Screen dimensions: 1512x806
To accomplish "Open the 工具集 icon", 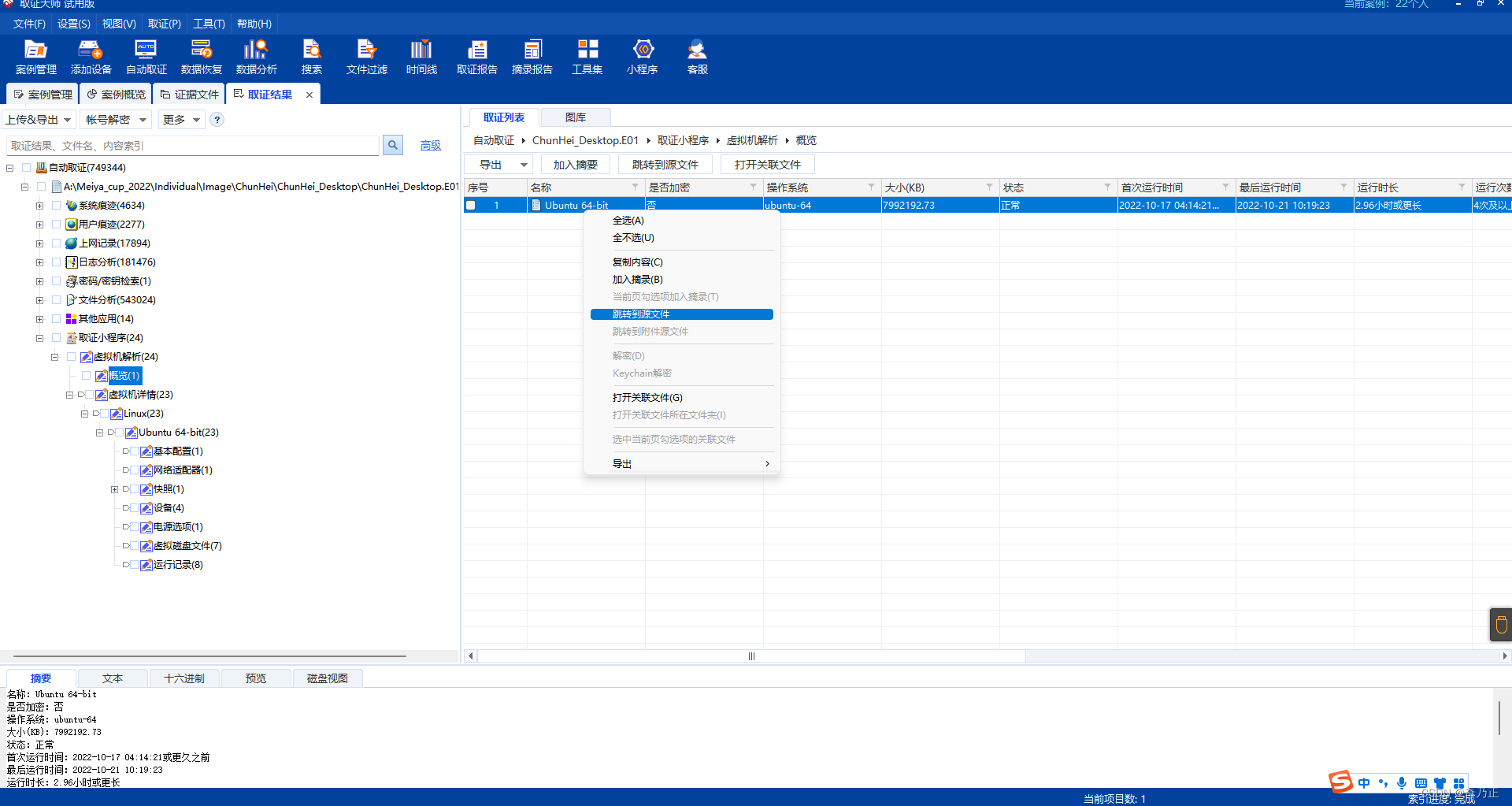I will [x=587, y=57].
